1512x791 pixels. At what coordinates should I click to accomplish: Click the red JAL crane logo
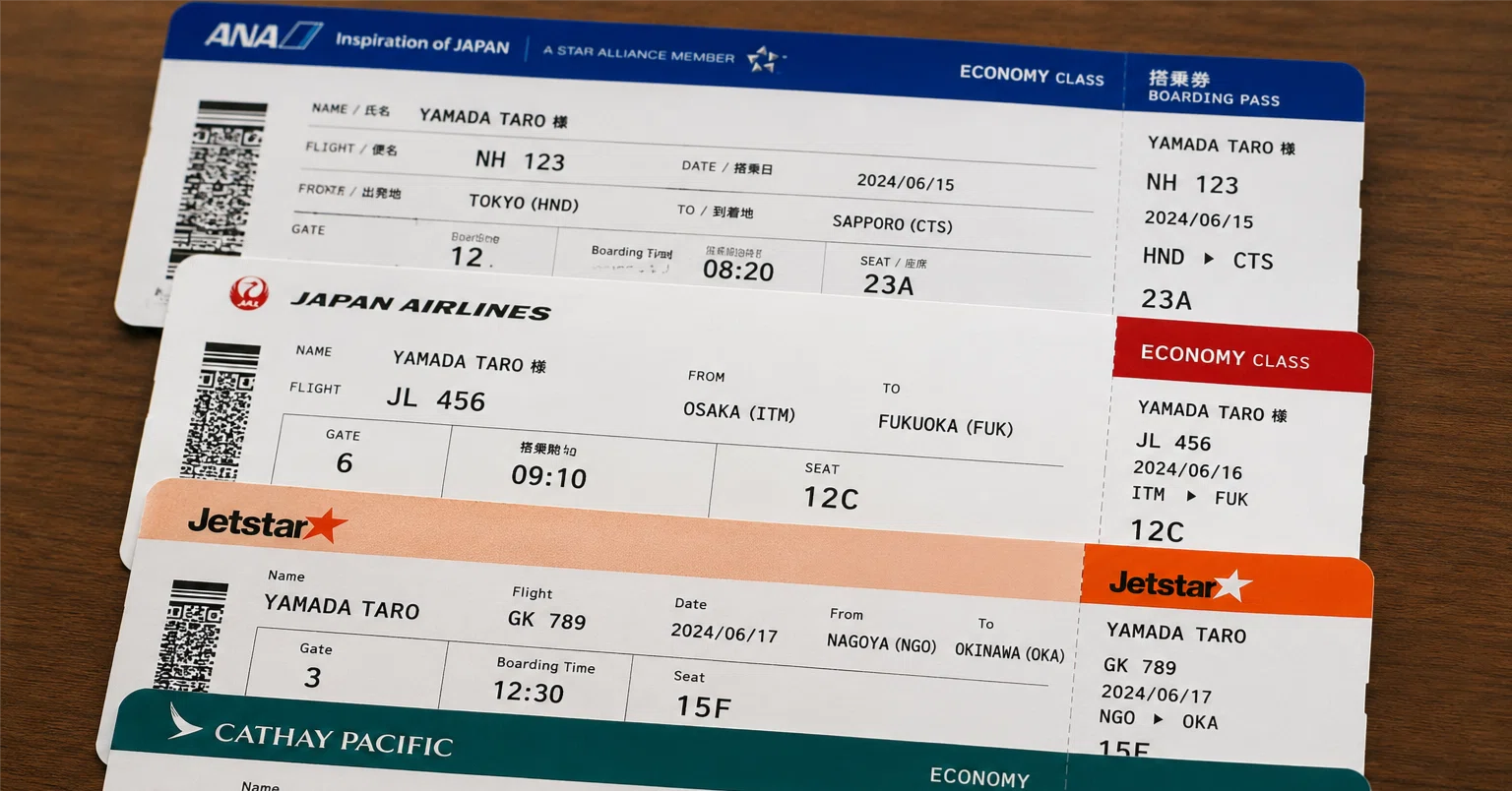point(248,292)
